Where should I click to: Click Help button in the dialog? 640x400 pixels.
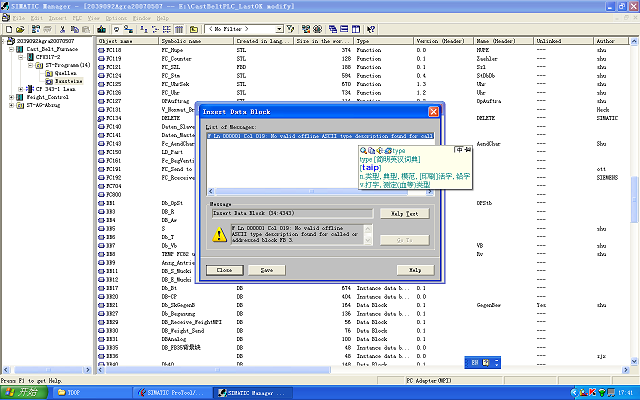click(x=415, y=270)
